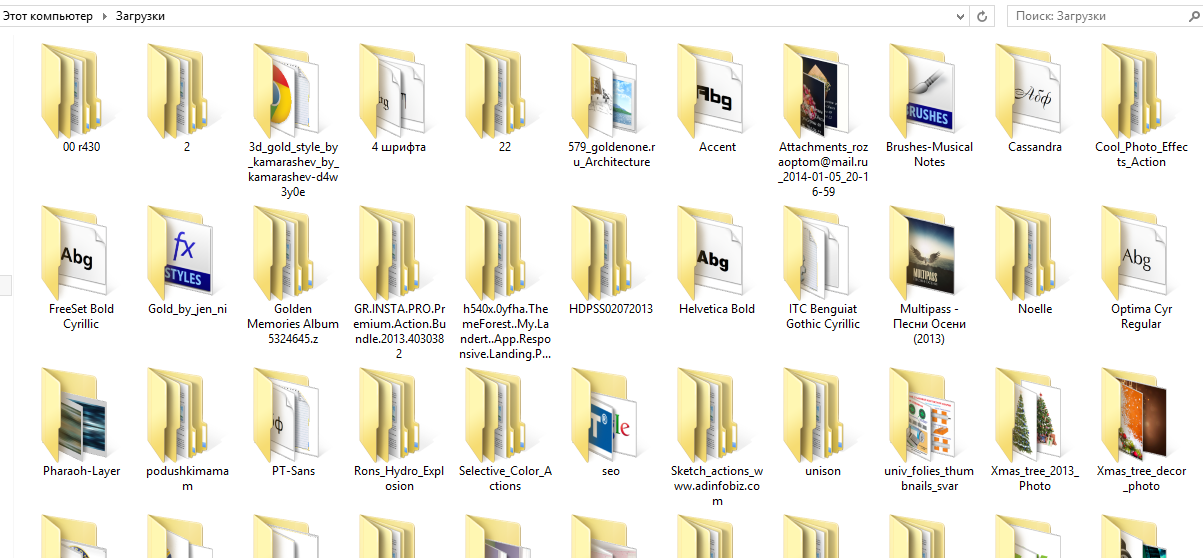Expand the breadcrumb arrow after "Этот компьютер"
The height and width of the screenshot is (558, 1203).
104,16
